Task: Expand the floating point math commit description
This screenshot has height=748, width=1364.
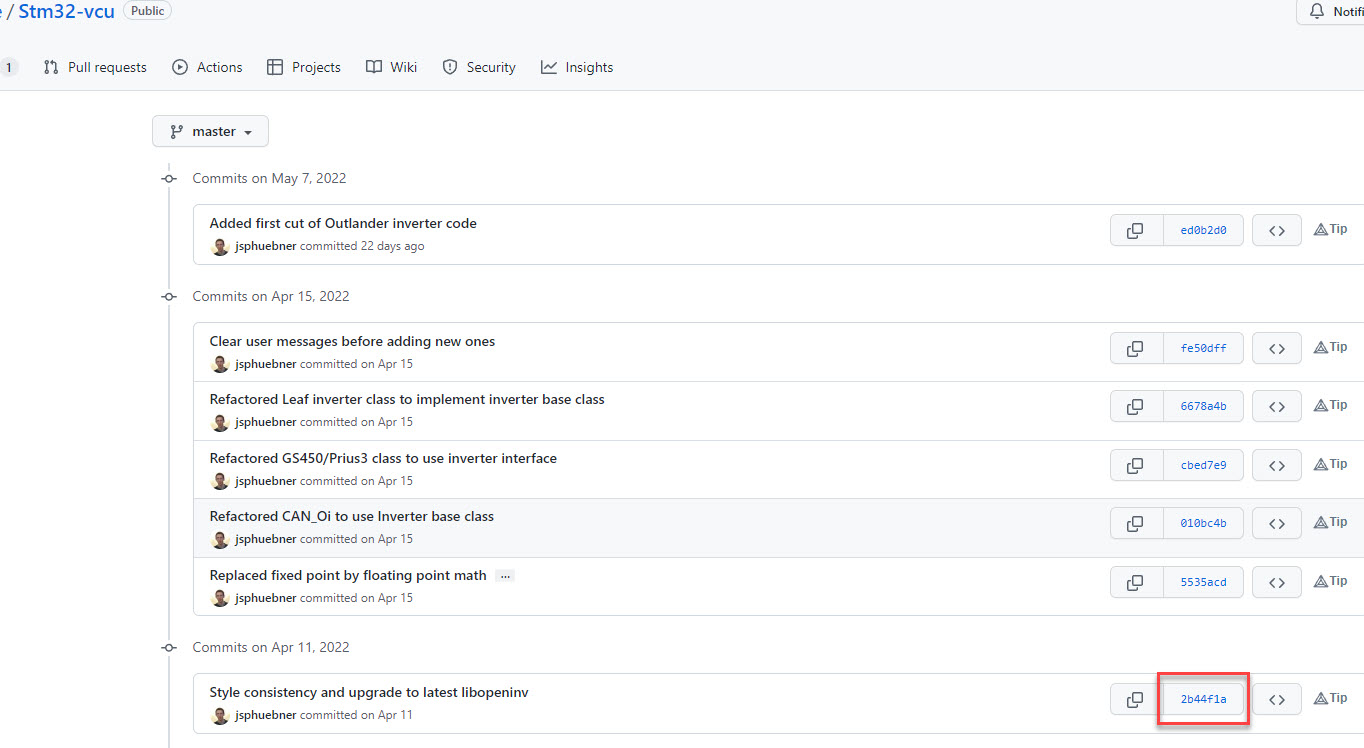Action: pyautogui.click(x=505, y=576)
